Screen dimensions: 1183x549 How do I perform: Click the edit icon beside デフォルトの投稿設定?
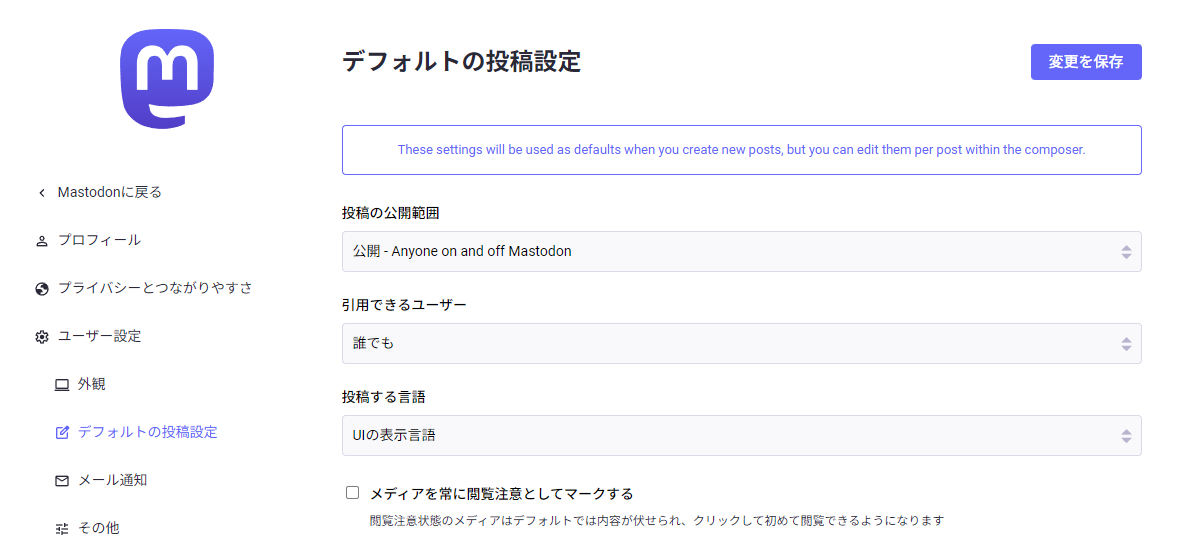click(x=62, y=433)
